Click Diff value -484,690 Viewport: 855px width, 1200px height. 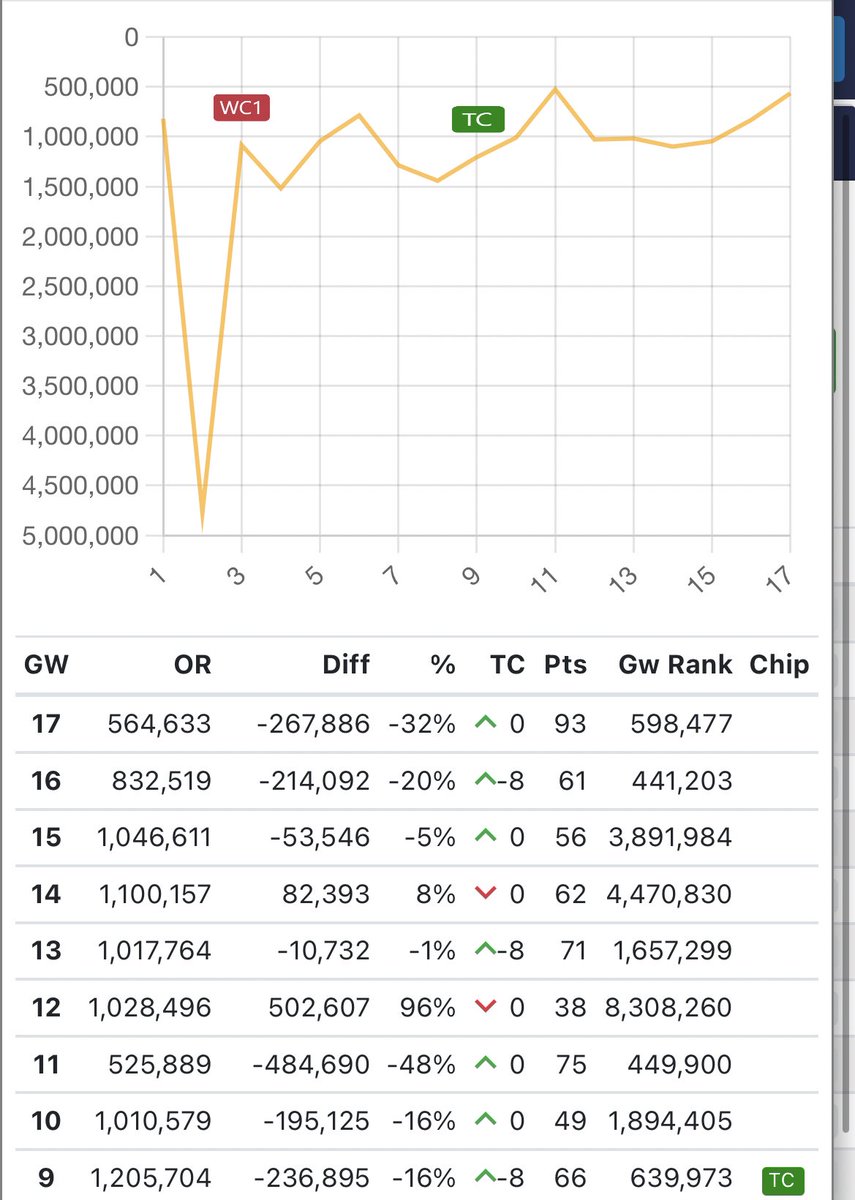[x=312, y=1064]
